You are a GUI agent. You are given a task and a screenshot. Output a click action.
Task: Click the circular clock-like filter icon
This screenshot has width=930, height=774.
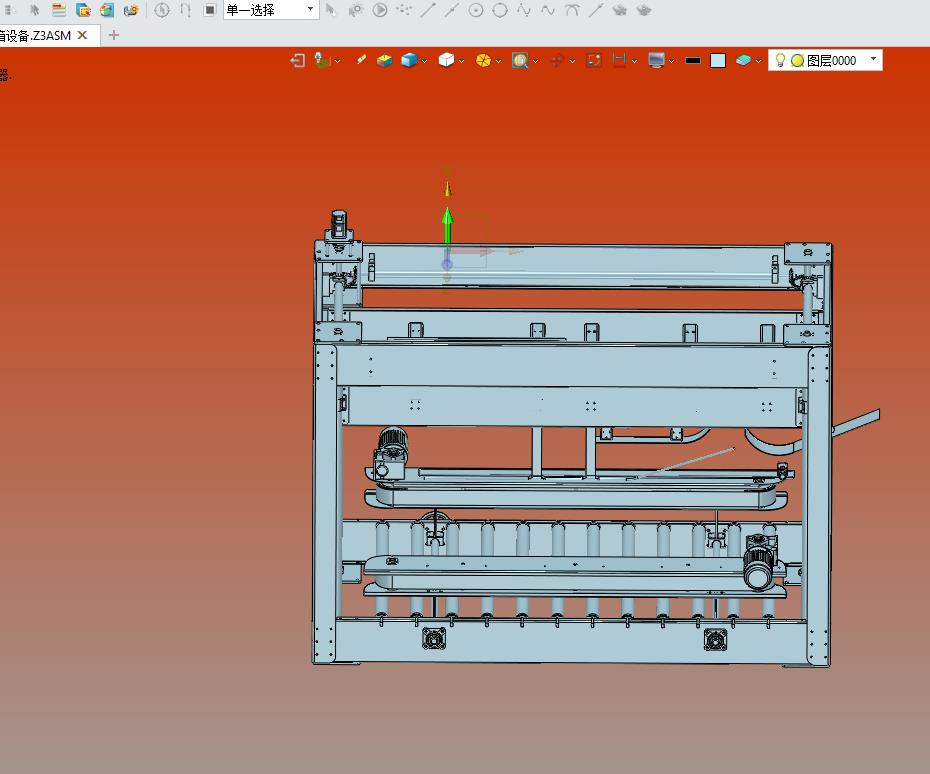pyautogui.click(x=161, y=9)
